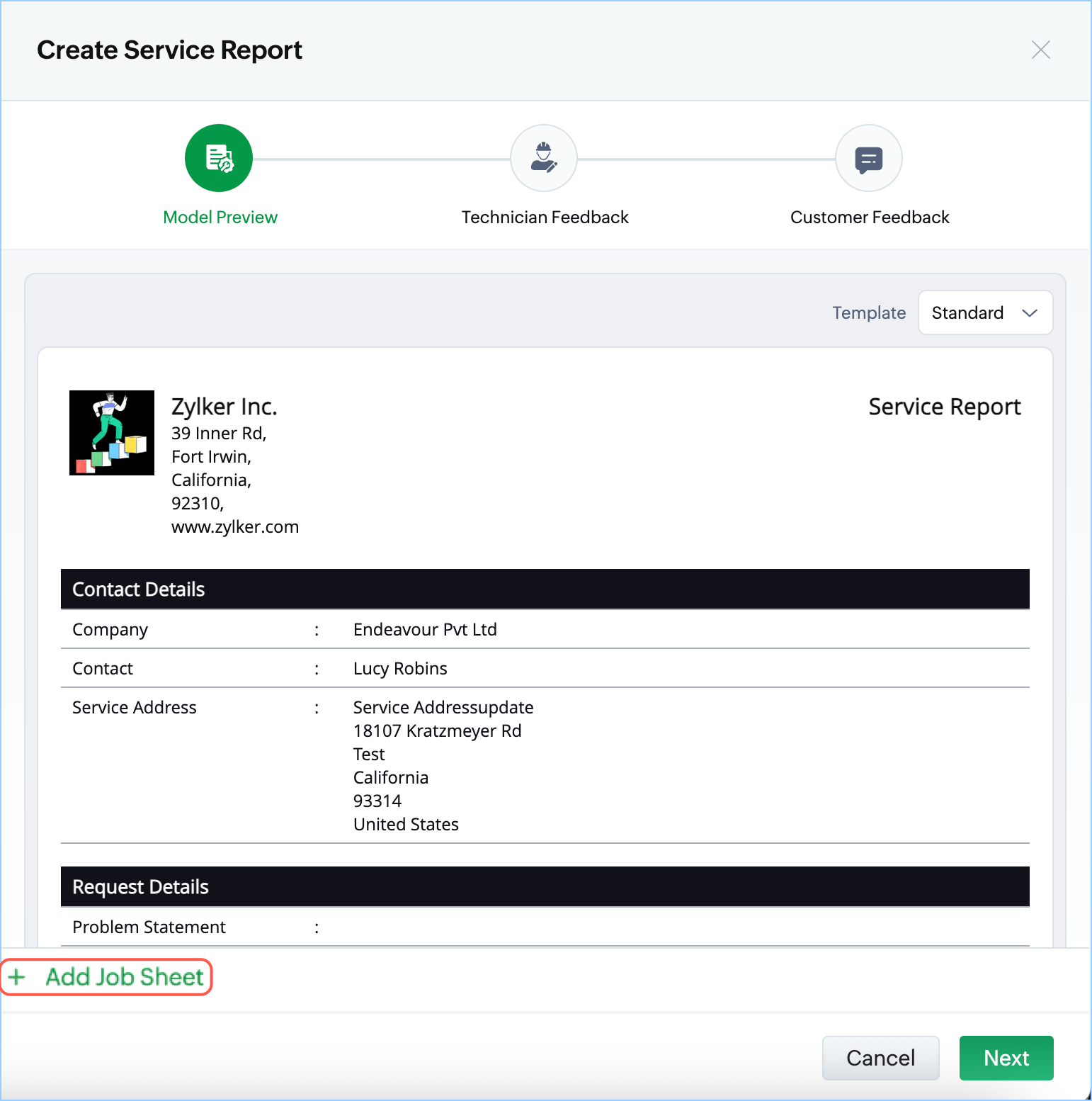Click the Request Details section header
Viewport: 1092px width, 1101px height.
141,887
